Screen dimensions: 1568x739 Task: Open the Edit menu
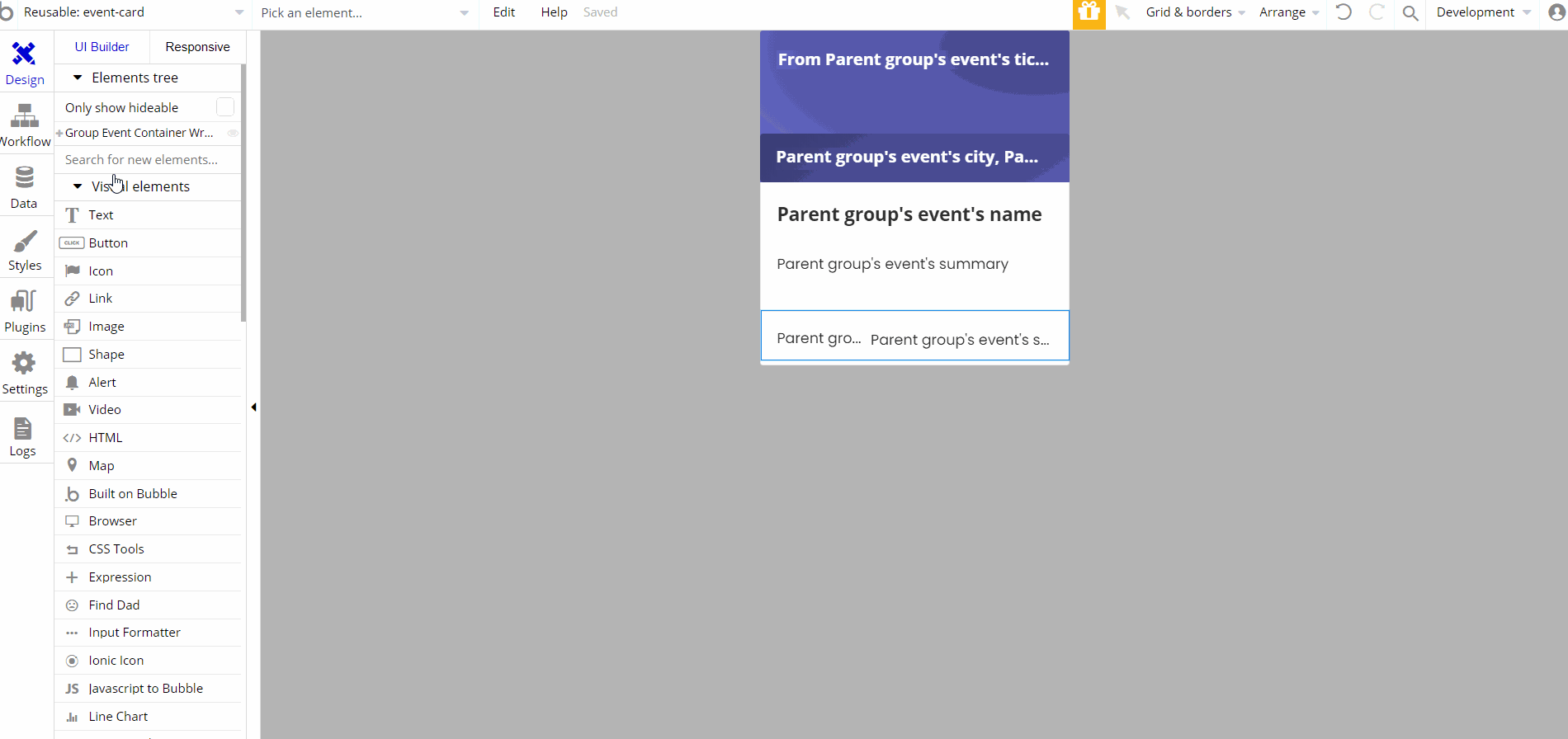pos(504,12)
